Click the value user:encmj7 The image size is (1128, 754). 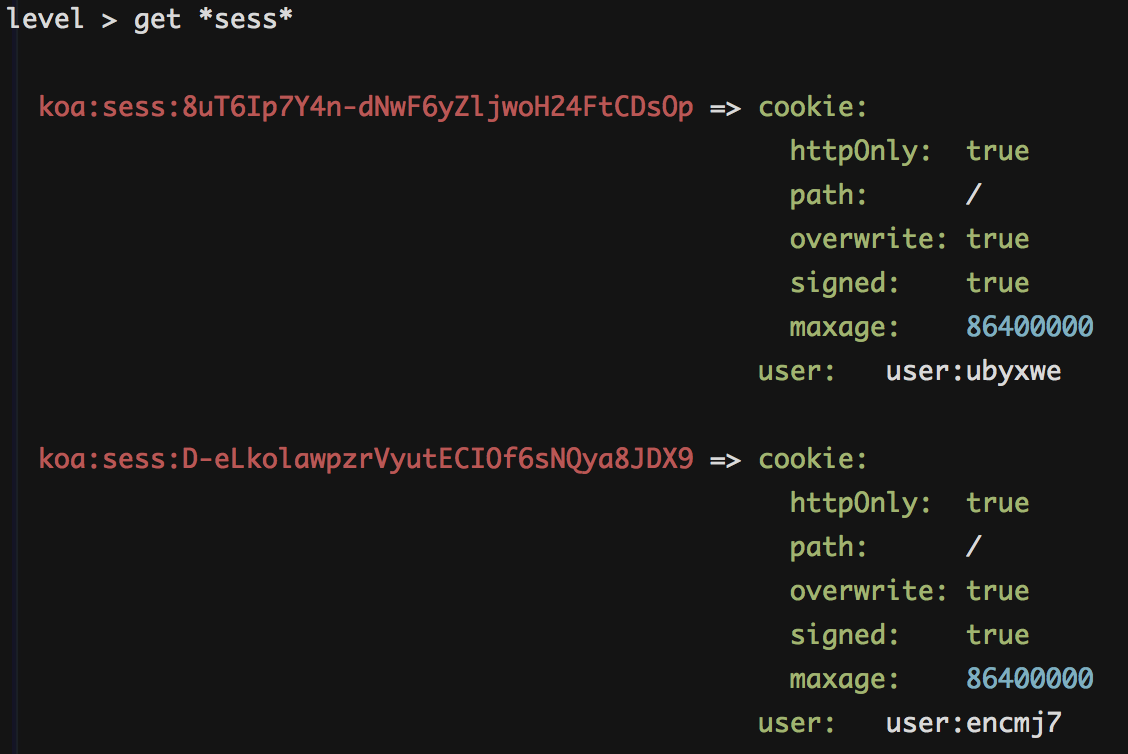973,723
